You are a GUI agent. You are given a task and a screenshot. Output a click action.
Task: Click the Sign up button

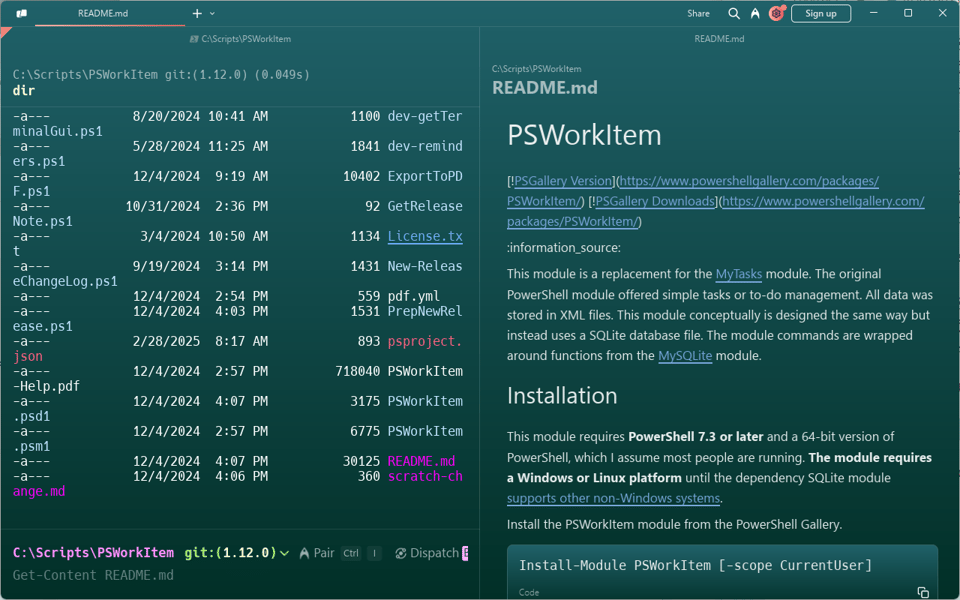pos(820,13)
